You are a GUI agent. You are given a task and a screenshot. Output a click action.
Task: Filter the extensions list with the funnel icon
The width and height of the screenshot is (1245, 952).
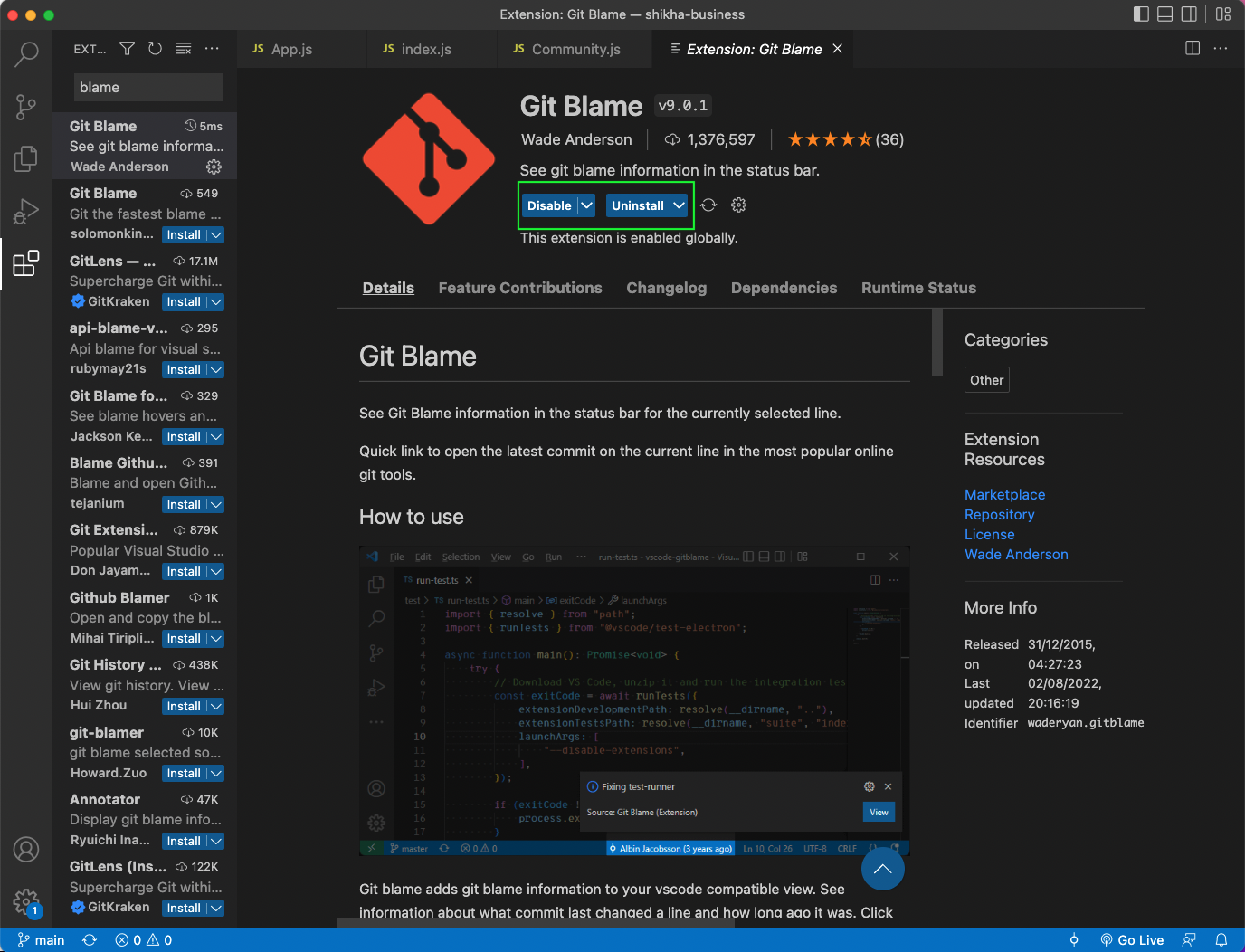127,48
